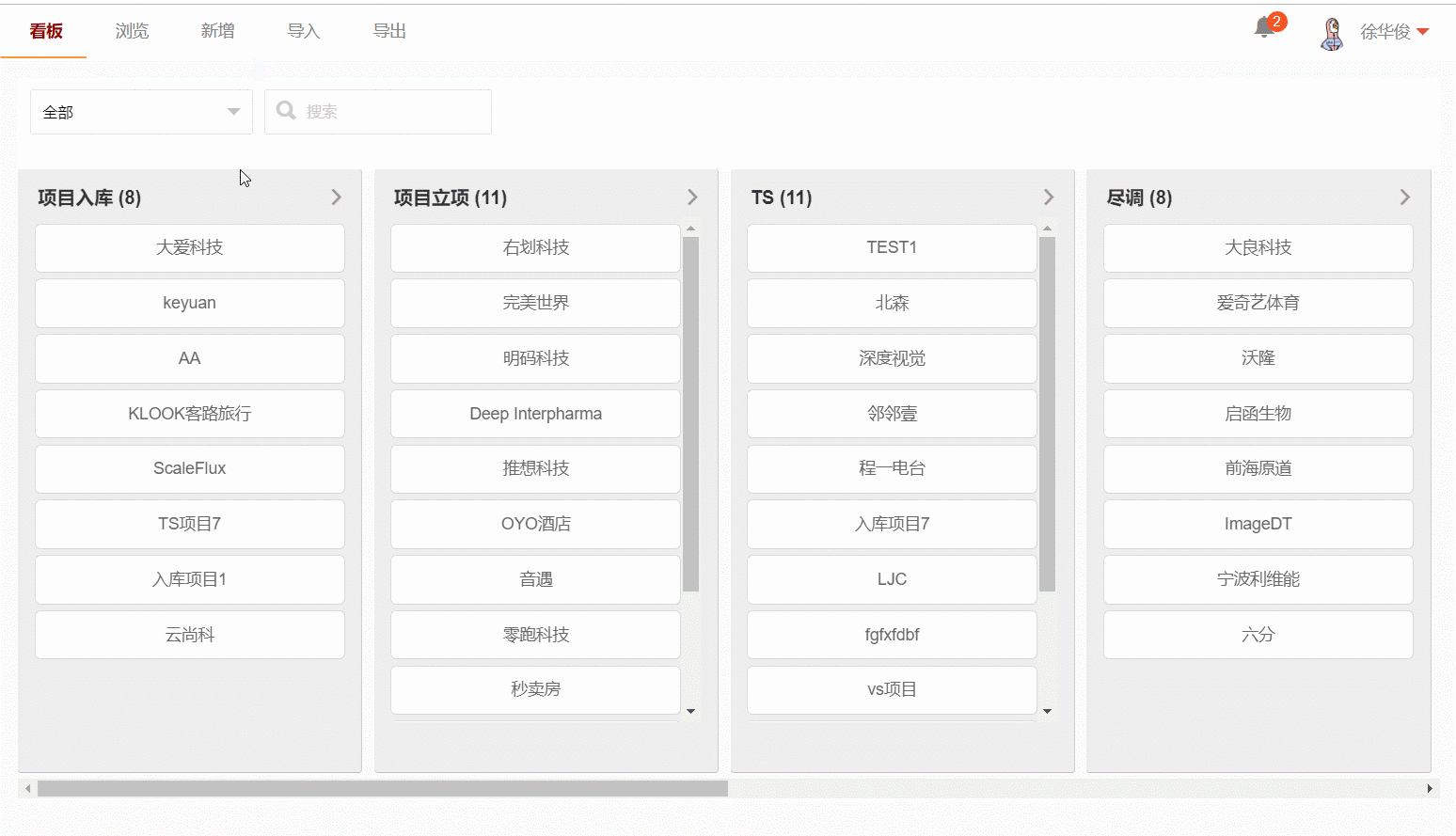Viewport: 1456px width, 836px height.
Task: Open the 深度视觉 card
Action: [892, 358]
